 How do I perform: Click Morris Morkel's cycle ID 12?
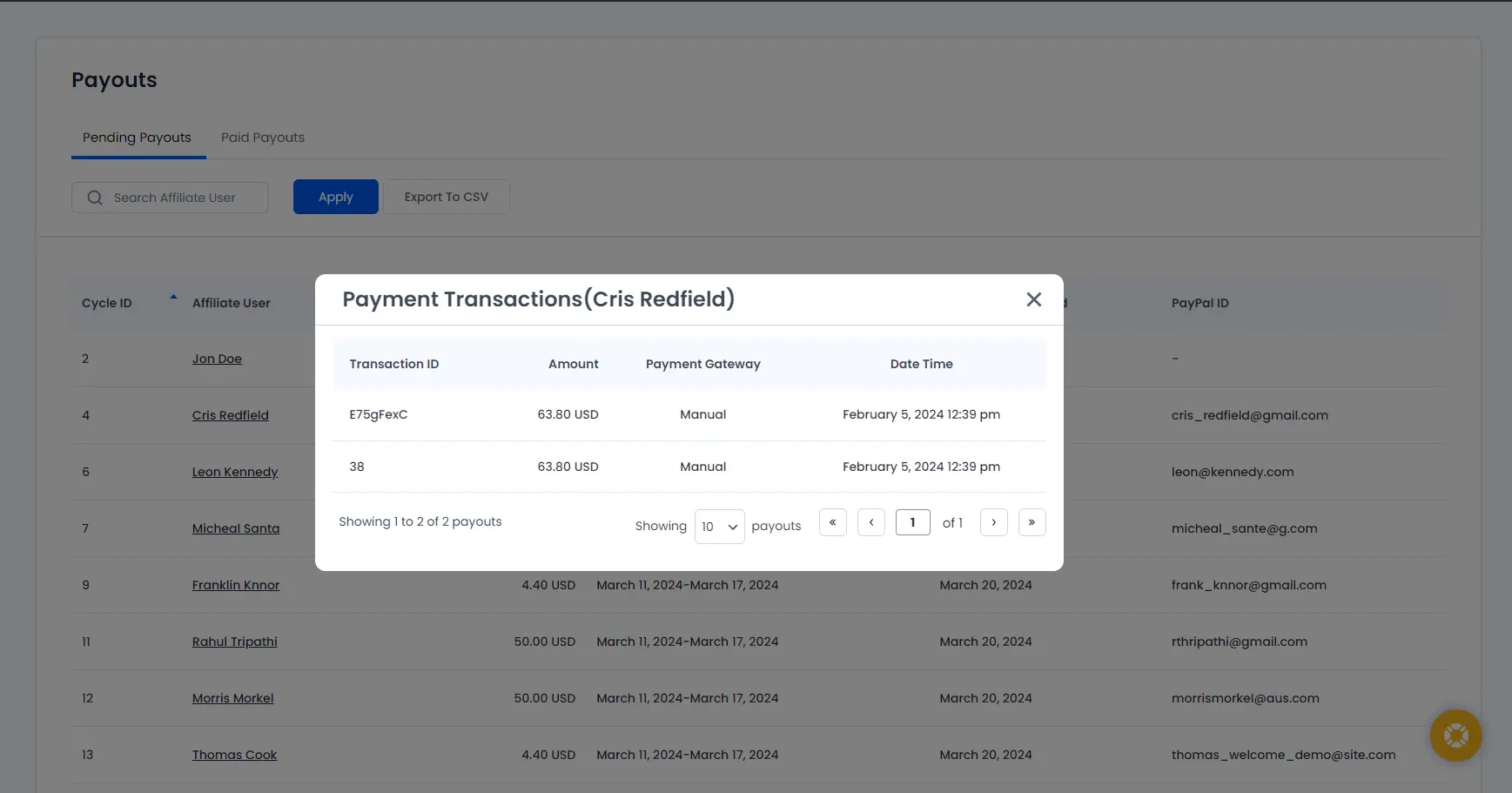click(87, 698)
